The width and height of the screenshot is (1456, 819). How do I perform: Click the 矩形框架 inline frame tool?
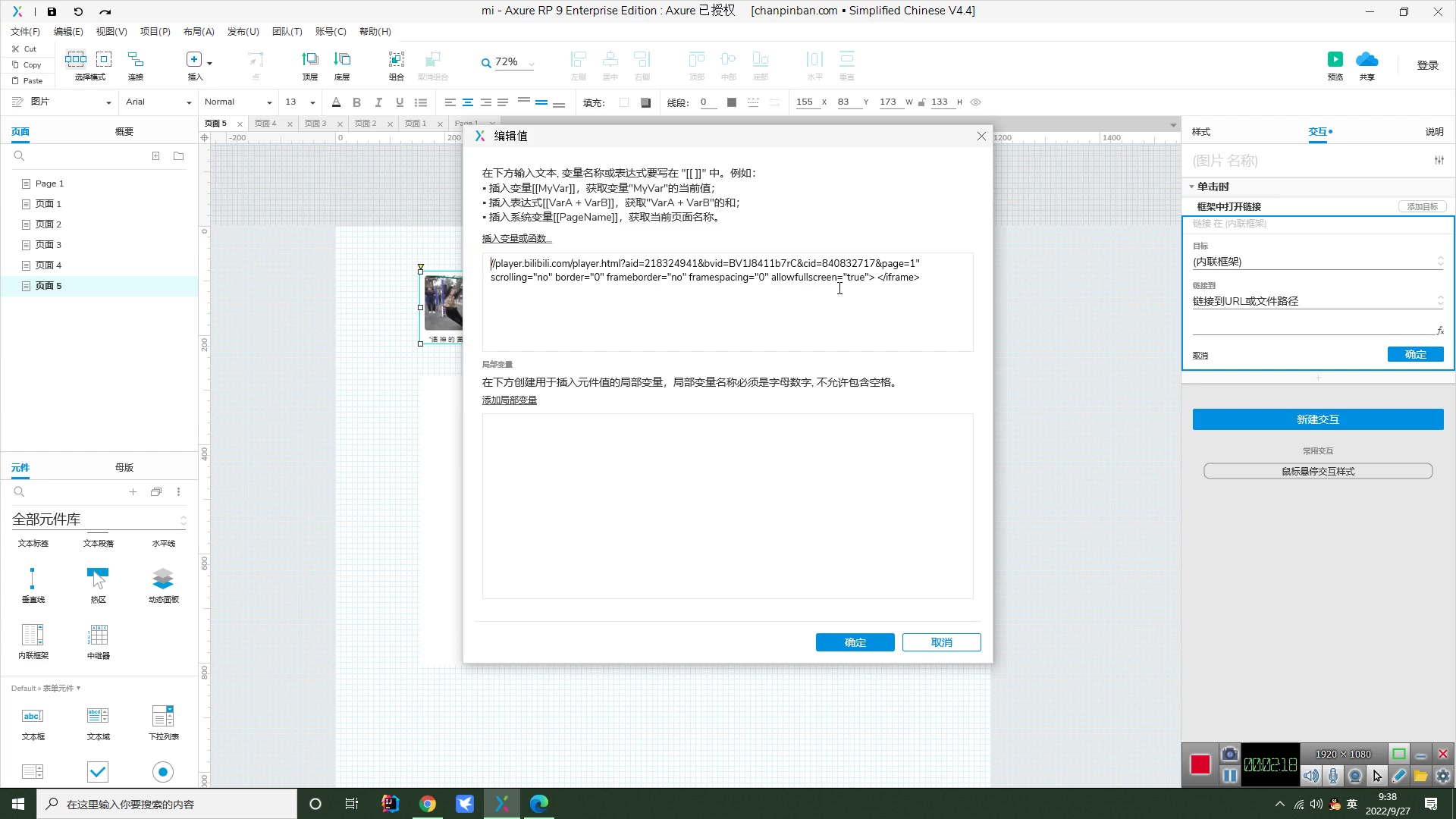point(33,635)
